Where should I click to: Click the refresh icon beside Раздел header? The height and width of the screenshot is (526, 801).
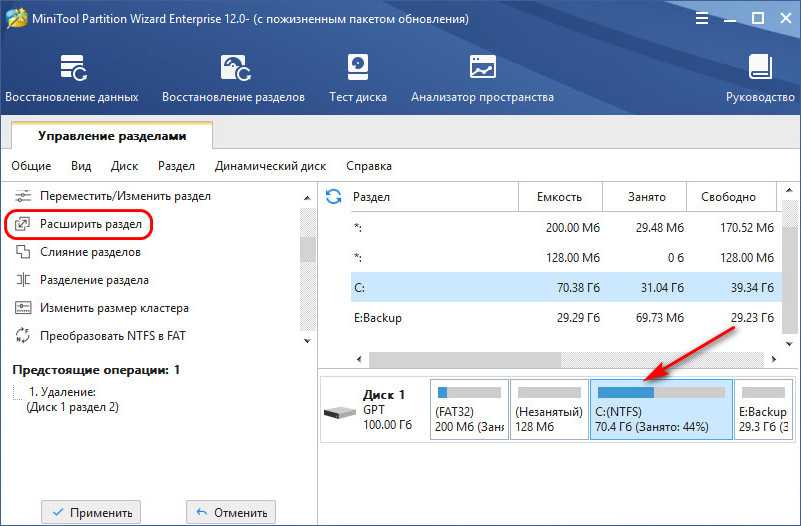[334, 196]
